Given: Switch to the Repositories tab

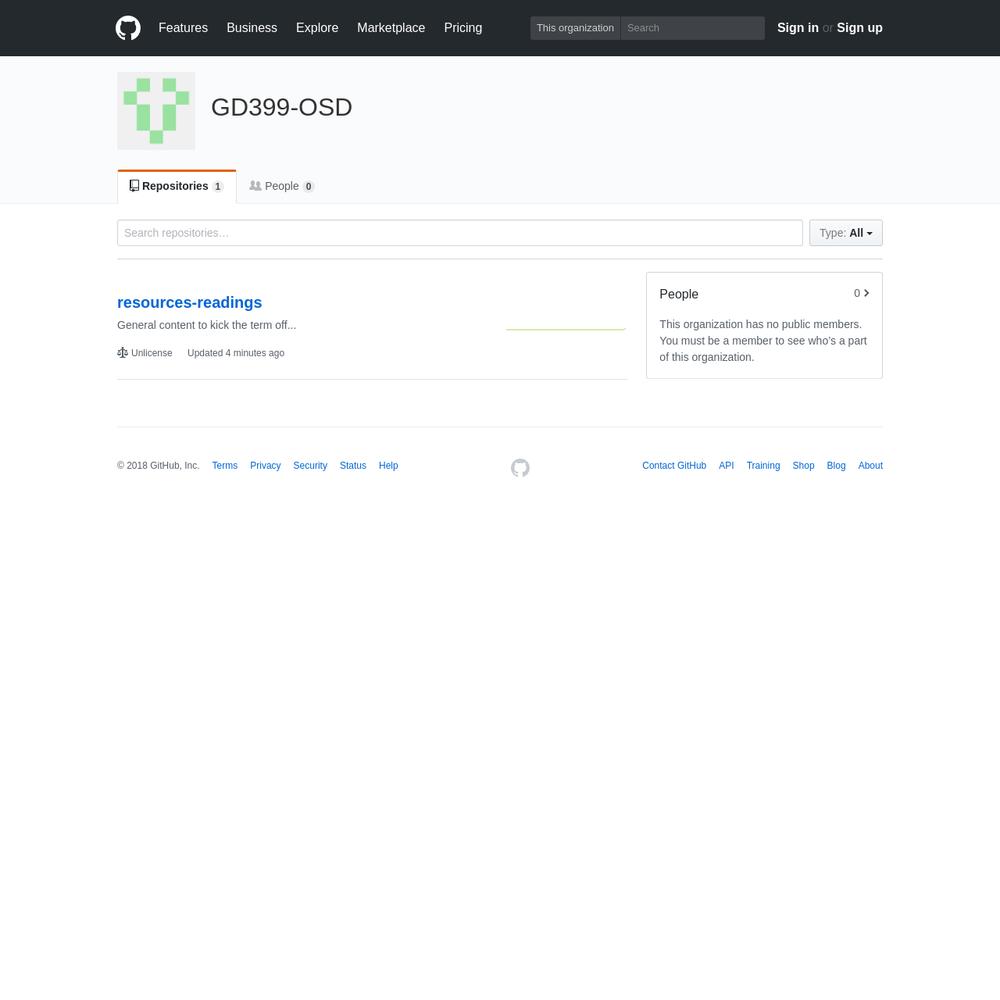Looking at the screenshot, I should 176,186.
